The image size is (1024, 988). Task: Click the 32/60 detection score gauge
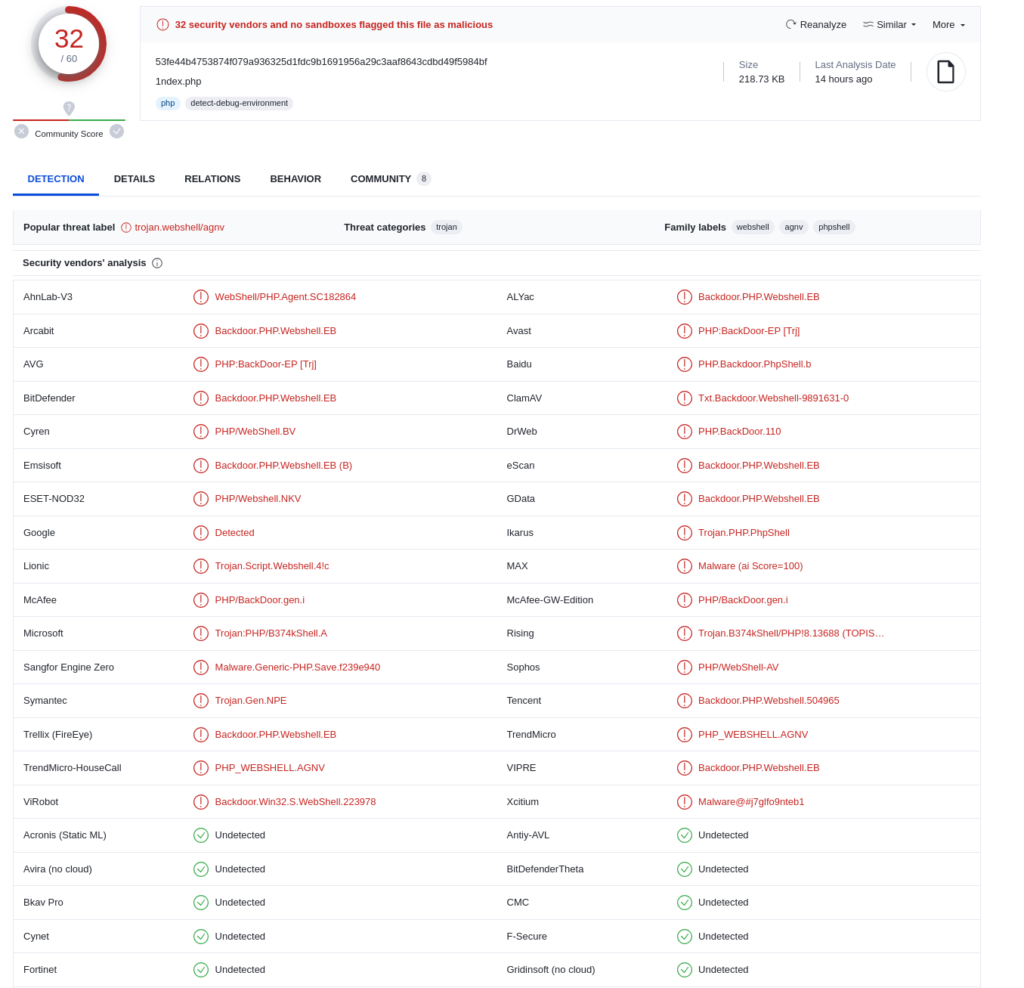point(69,44)
